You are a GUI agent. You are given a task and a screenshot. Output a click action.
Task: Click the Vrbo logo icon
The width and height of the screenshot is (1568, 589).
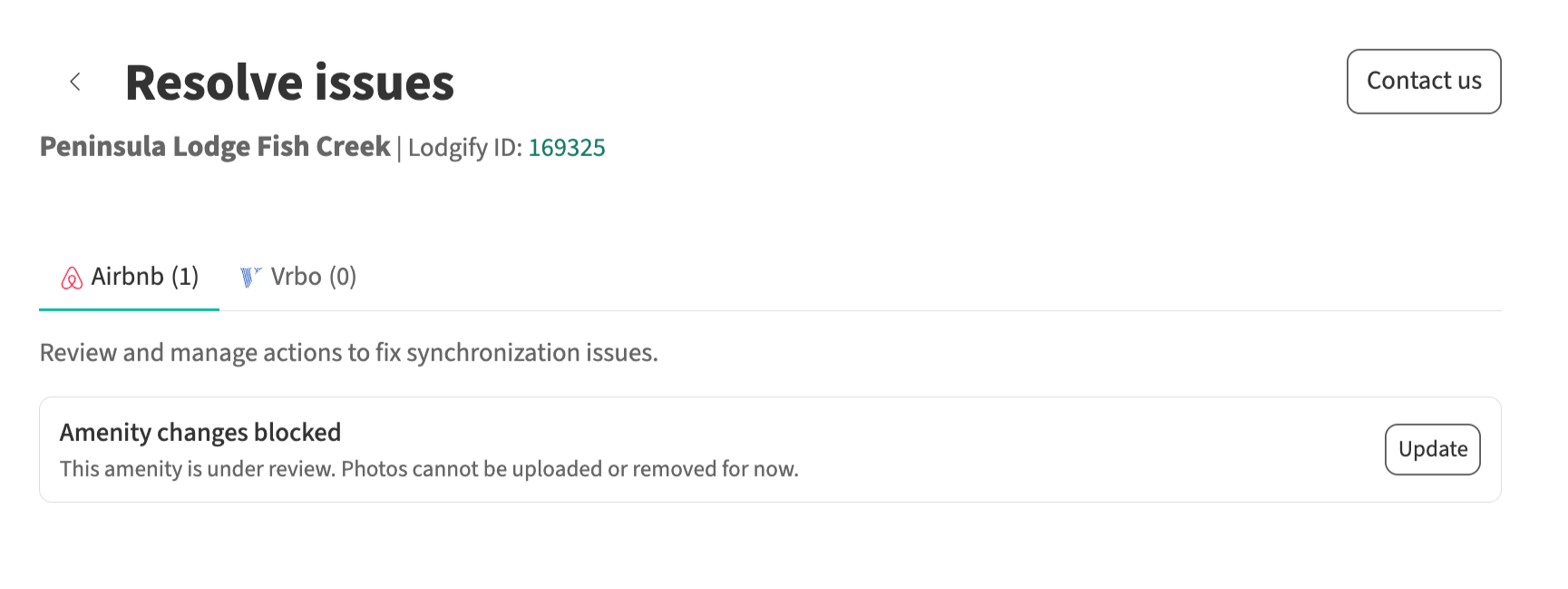pyautogui.click(x=250, y=277)
